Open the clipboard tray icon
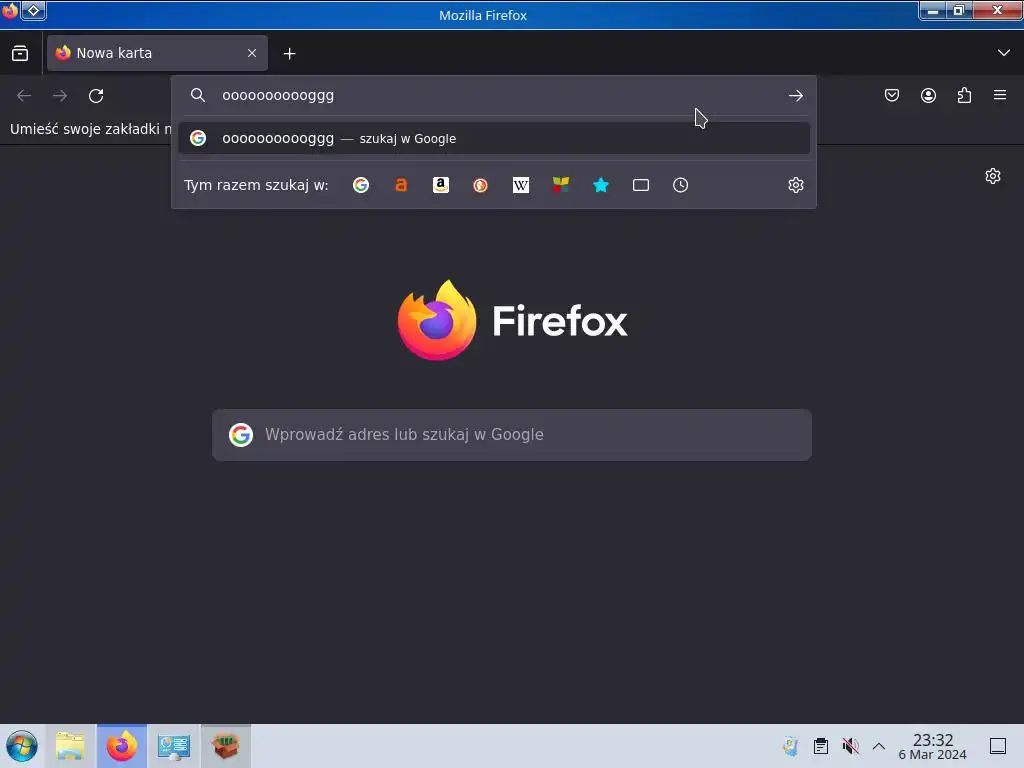The height and width of the screenshot is (768, 1024). (x=821, y=746)
